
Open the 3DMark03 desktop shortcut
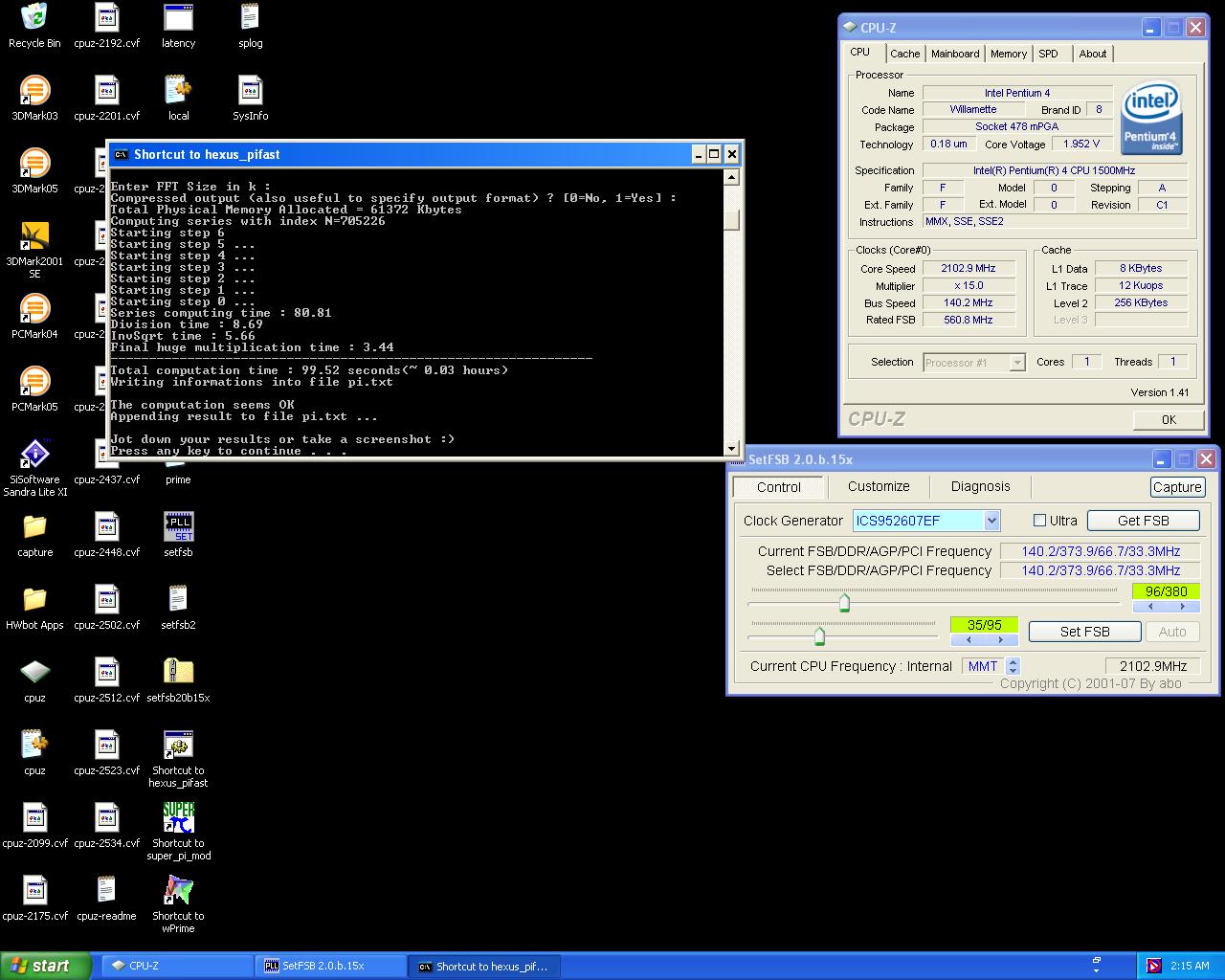[x=34, y=90]
